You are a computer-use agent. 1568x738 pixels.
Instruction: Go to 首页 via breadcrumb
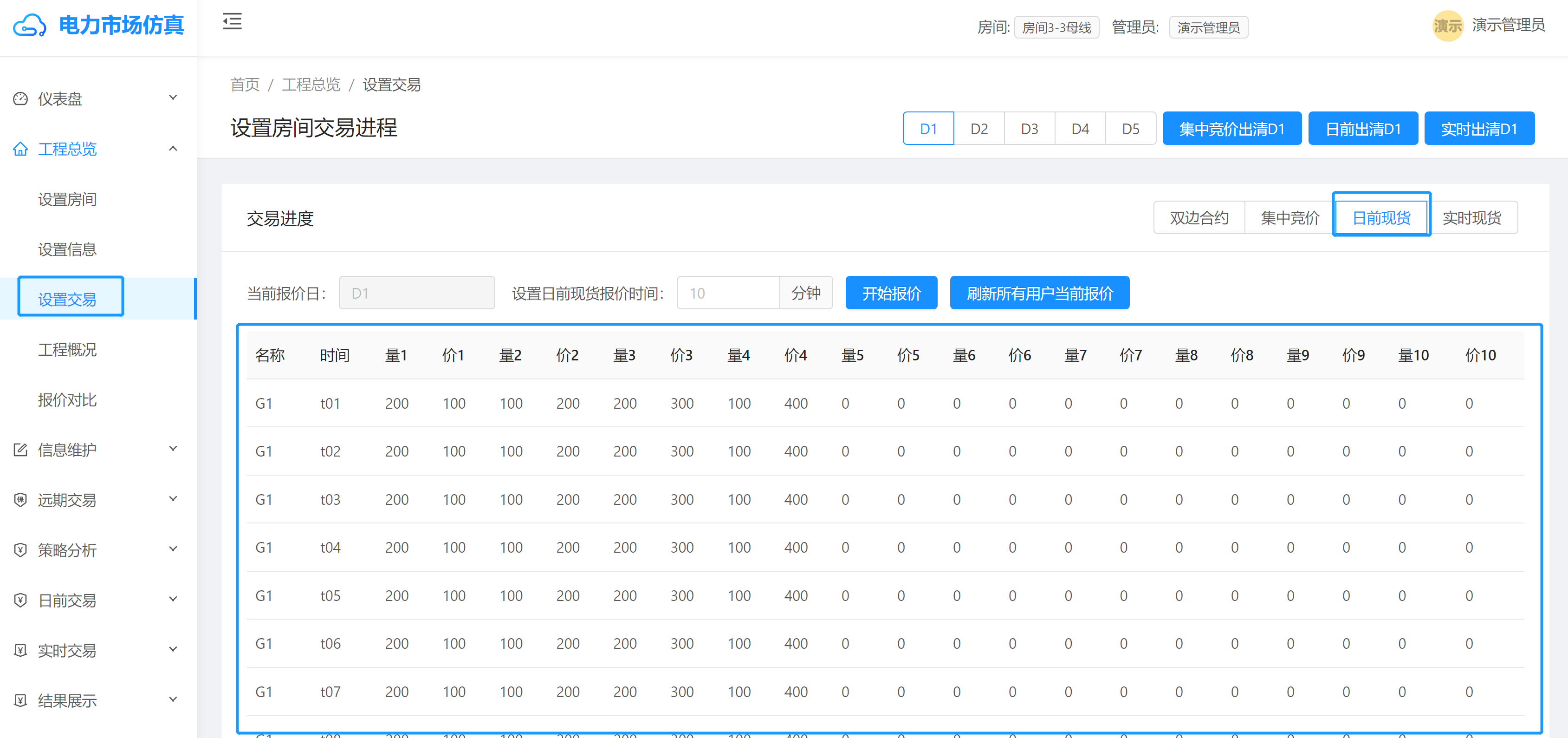click(245, 84)
